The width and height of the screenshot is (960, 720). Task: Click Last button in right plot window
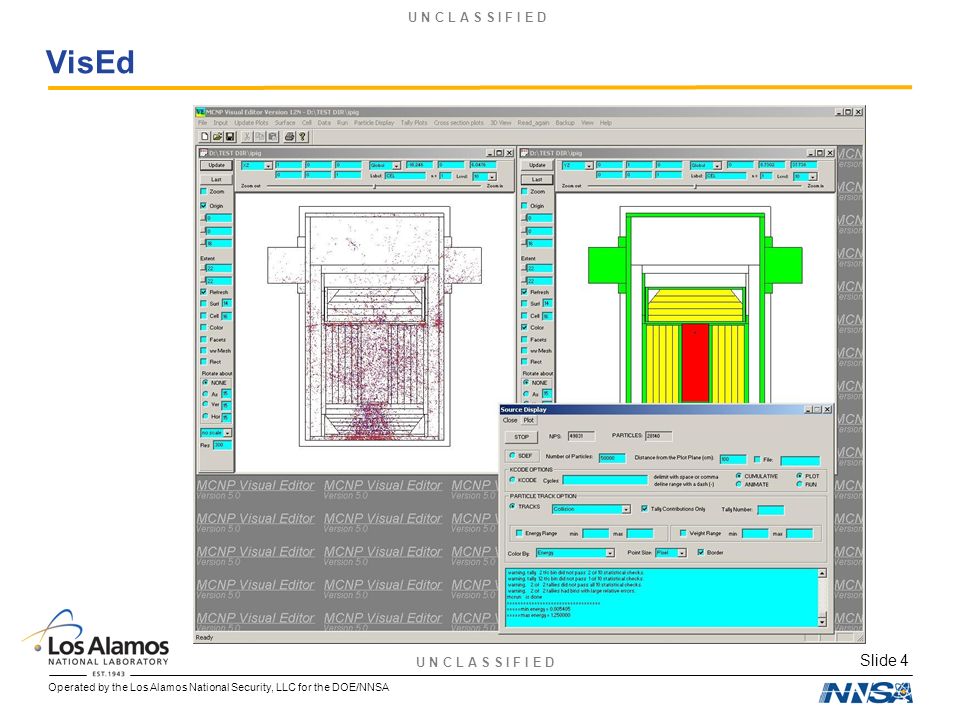coord(537,179)
